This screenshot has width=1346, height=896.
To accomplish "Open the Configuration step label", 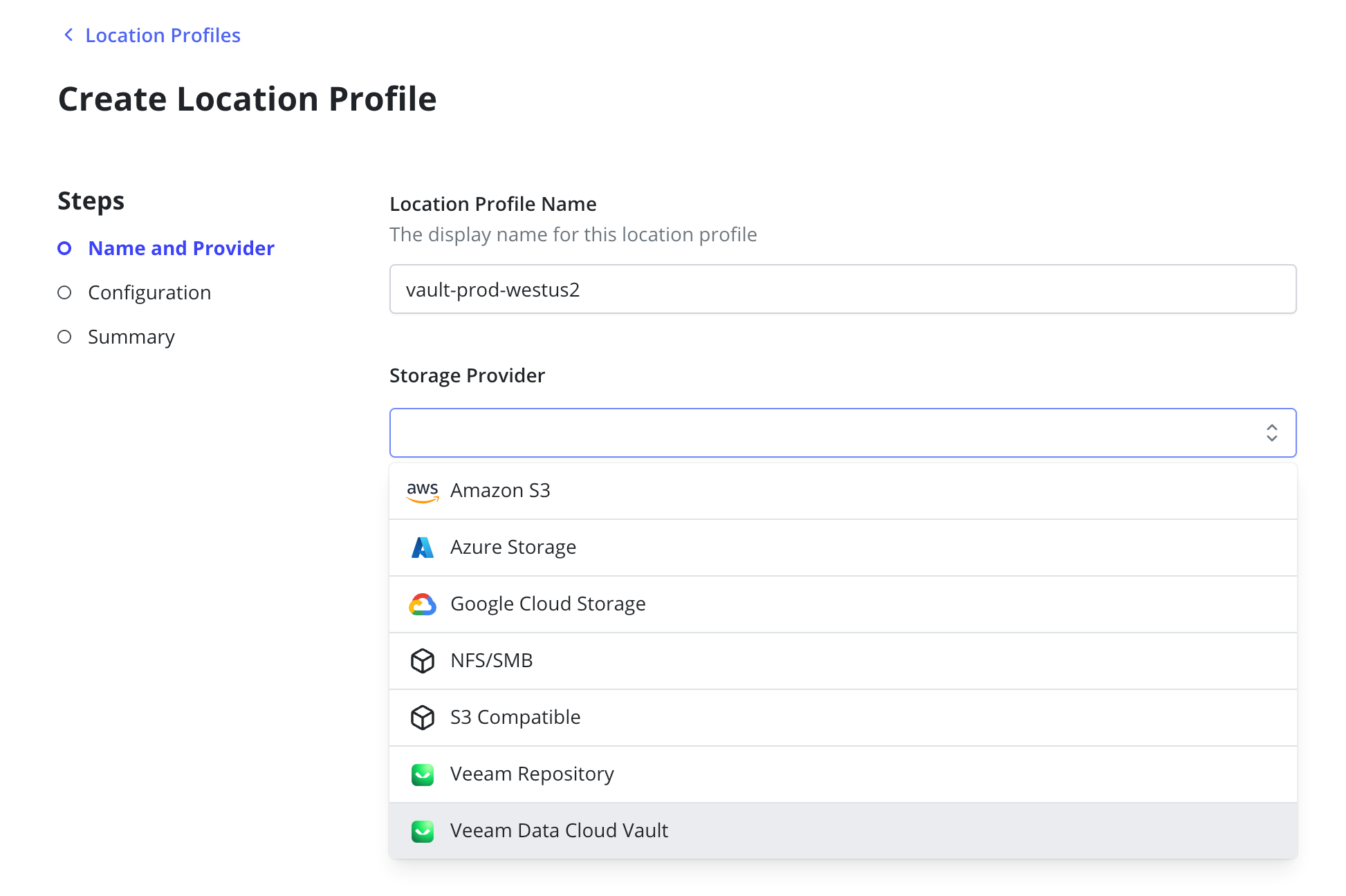I will 149,292.
